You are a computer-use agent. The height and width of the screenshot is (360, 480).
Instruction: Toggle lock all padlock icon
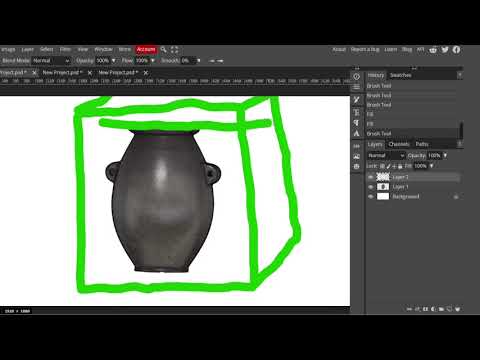[x=400, y=166]
